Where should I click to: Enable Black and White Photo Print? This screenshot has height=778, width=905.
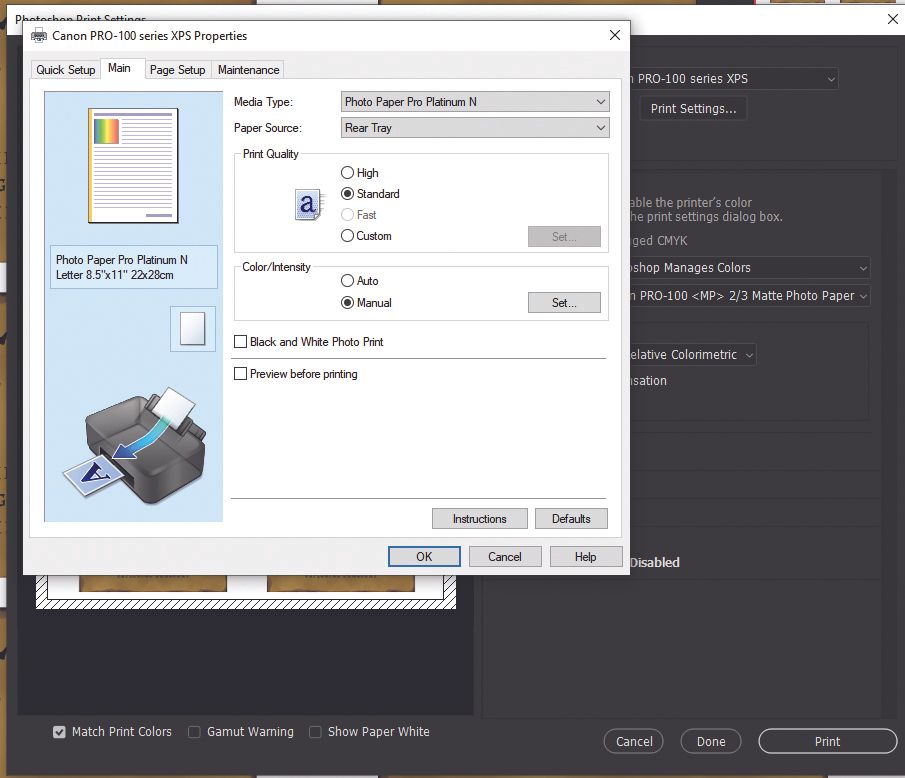[240, 341]
